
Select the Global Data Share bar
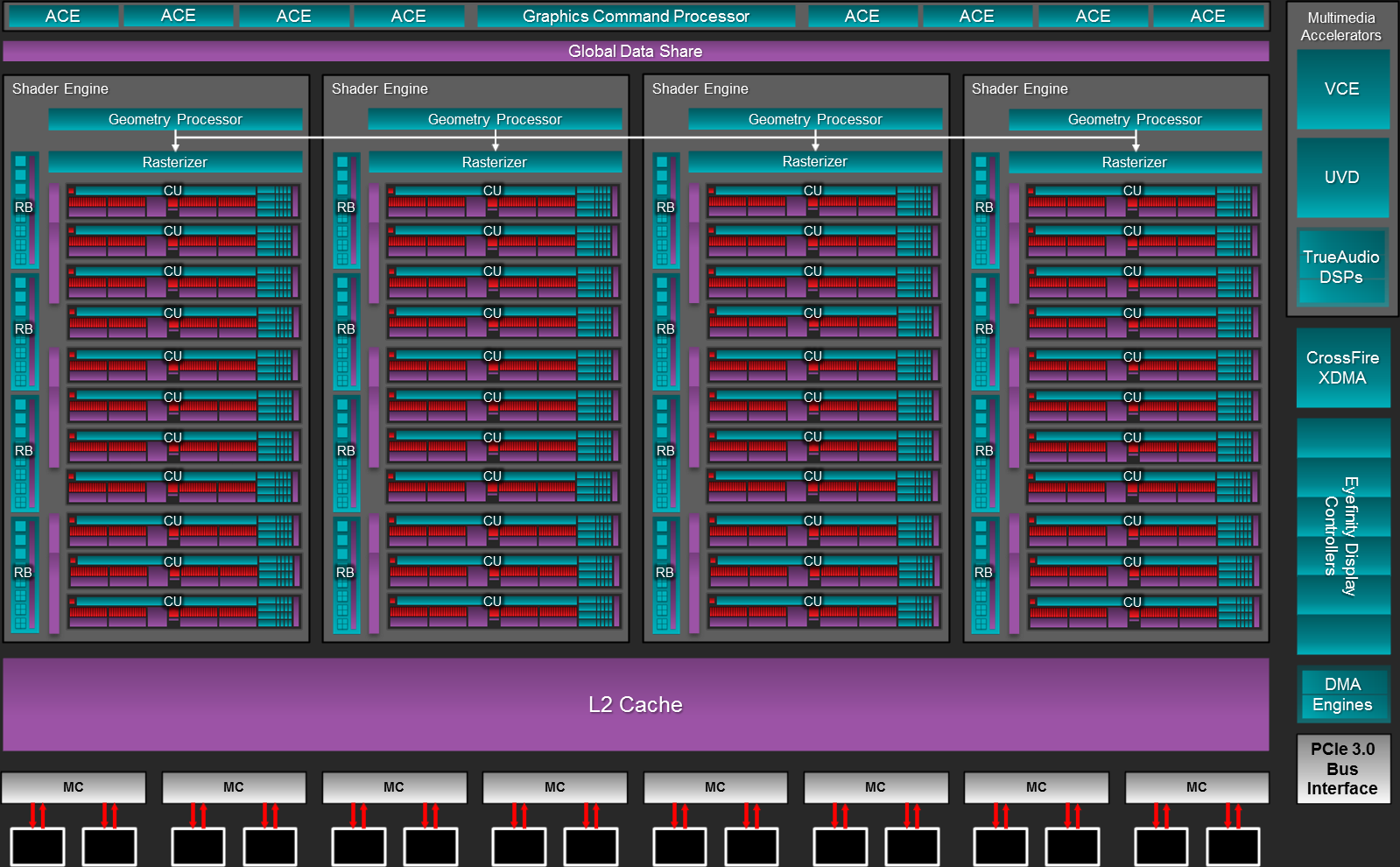click(x=636, y=52)
